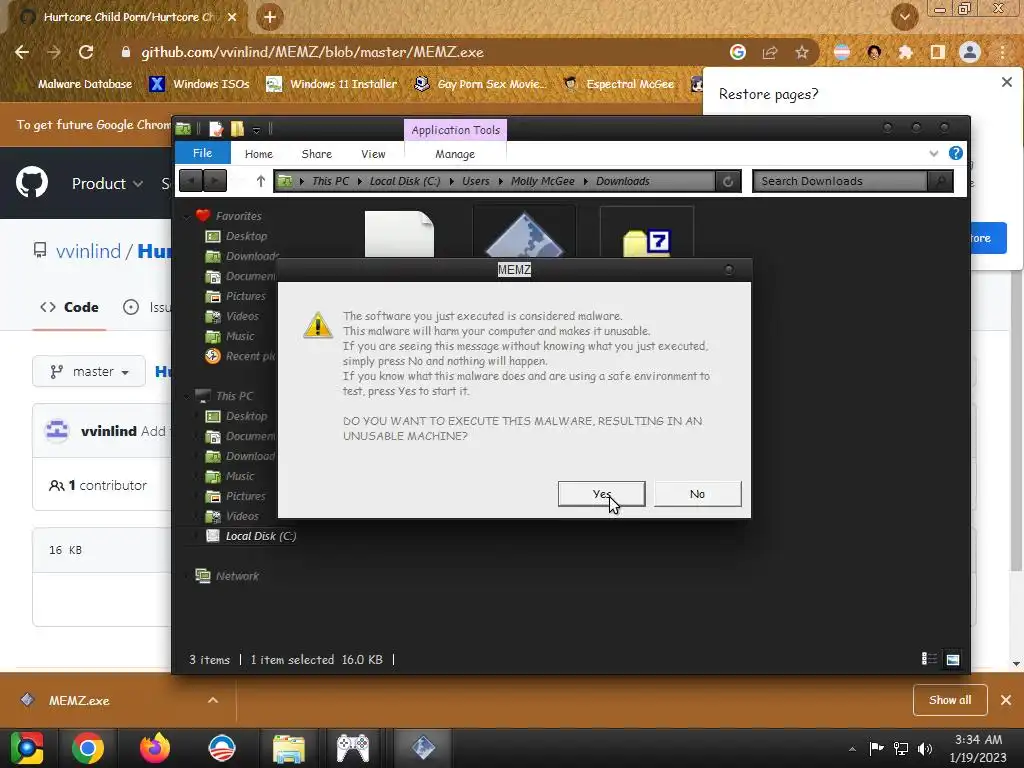Open Chrome side panel icon
1024x768 pixels.
point(938,52)
